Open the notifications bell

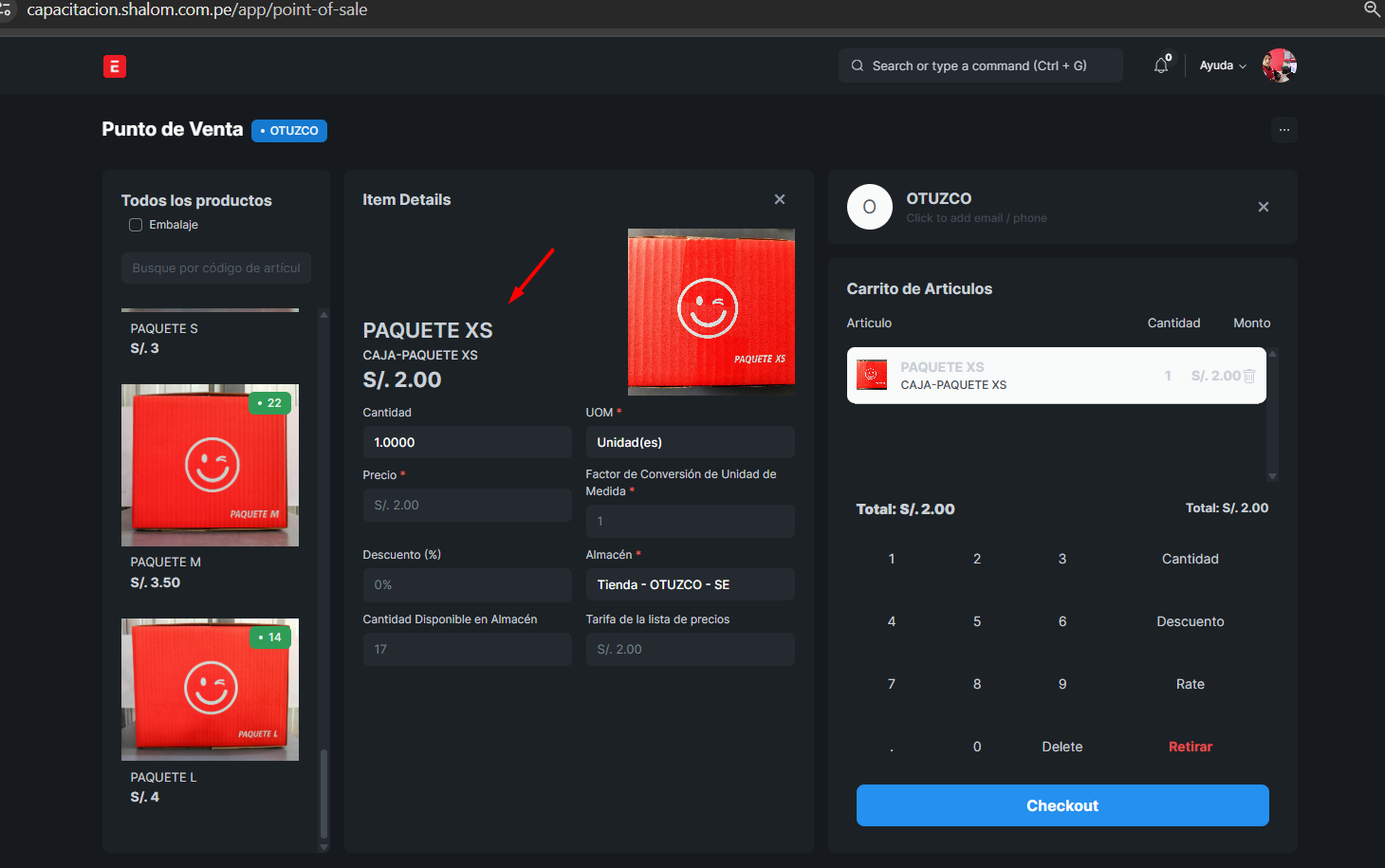coord(1161,65)
